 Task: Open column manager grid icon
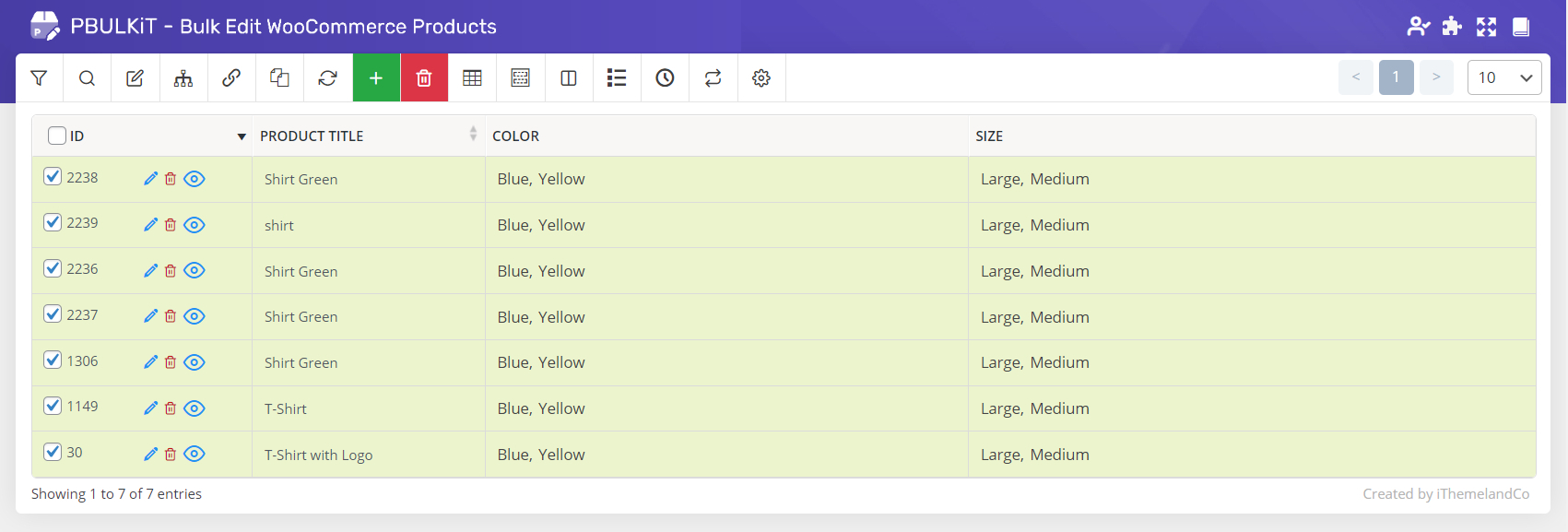click(x=472, y=78)
